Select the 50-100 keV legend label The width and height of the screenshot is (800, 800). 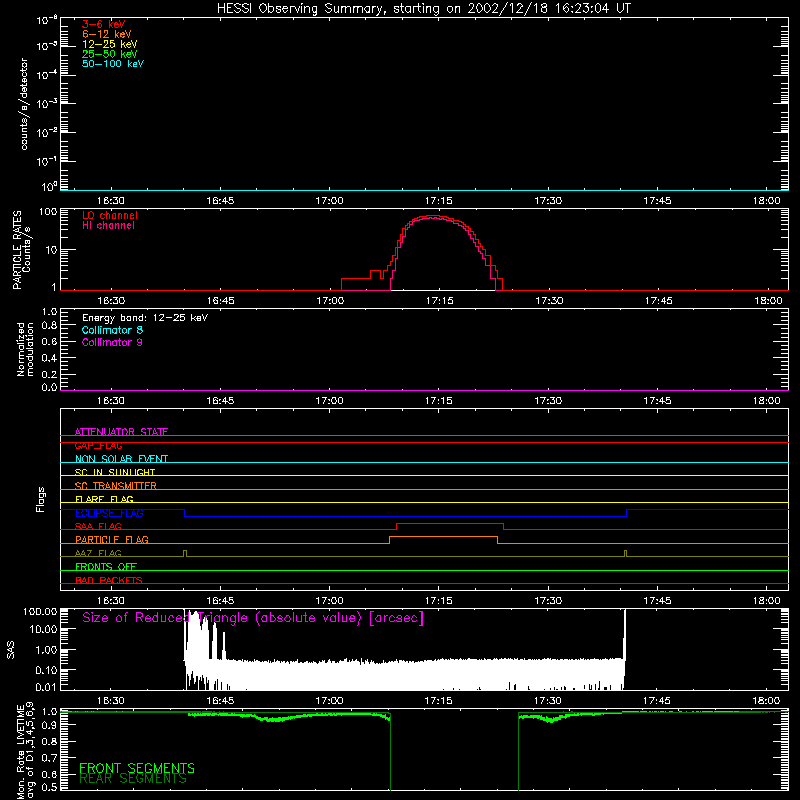113,64
